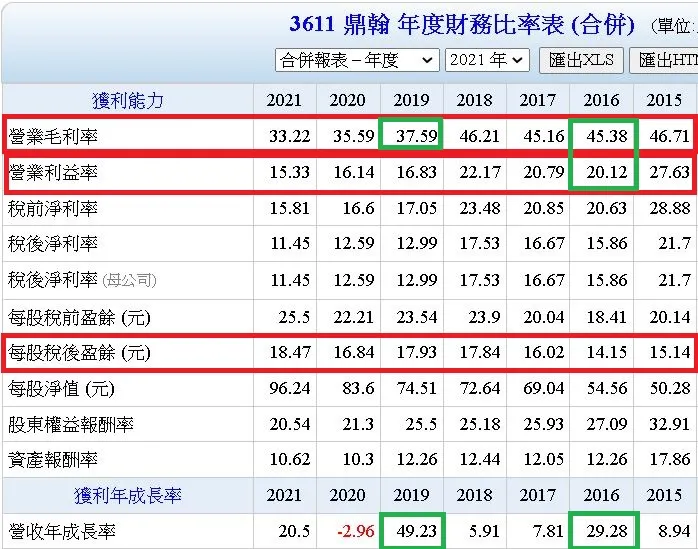698x549 pixels.
Task: Click the 3611 鼎翰 年度財務比率表 title
Action: [x=462, y=24]
